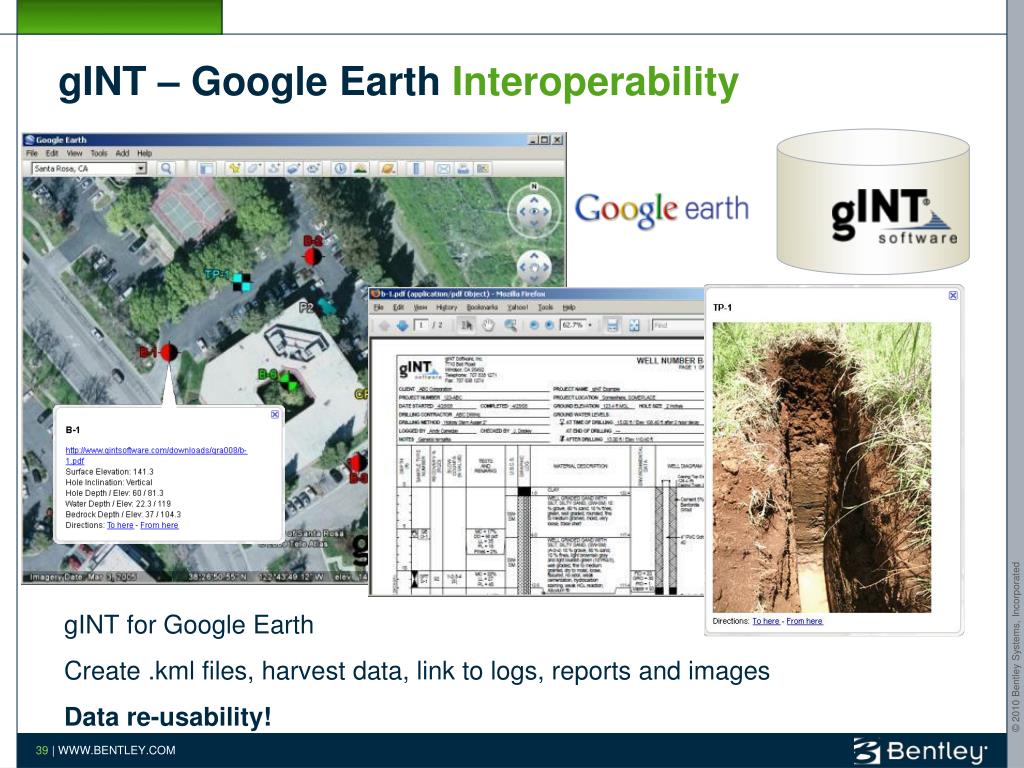The height and width of the screenshot is (768, 1024).
Task: Open the Help menu in Google Earth
Action: (144, 153)
